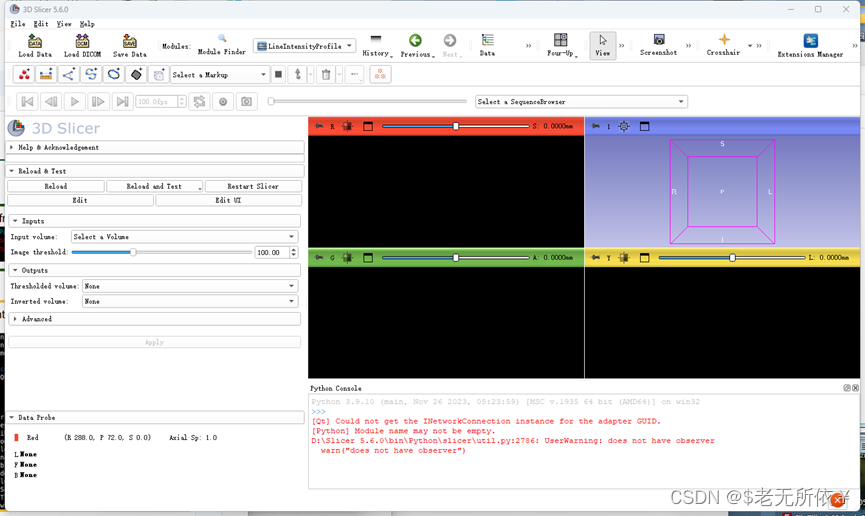Collapse the Data Probe section
Viewport: 865px width, 516px height.
(x=155, y=418)
